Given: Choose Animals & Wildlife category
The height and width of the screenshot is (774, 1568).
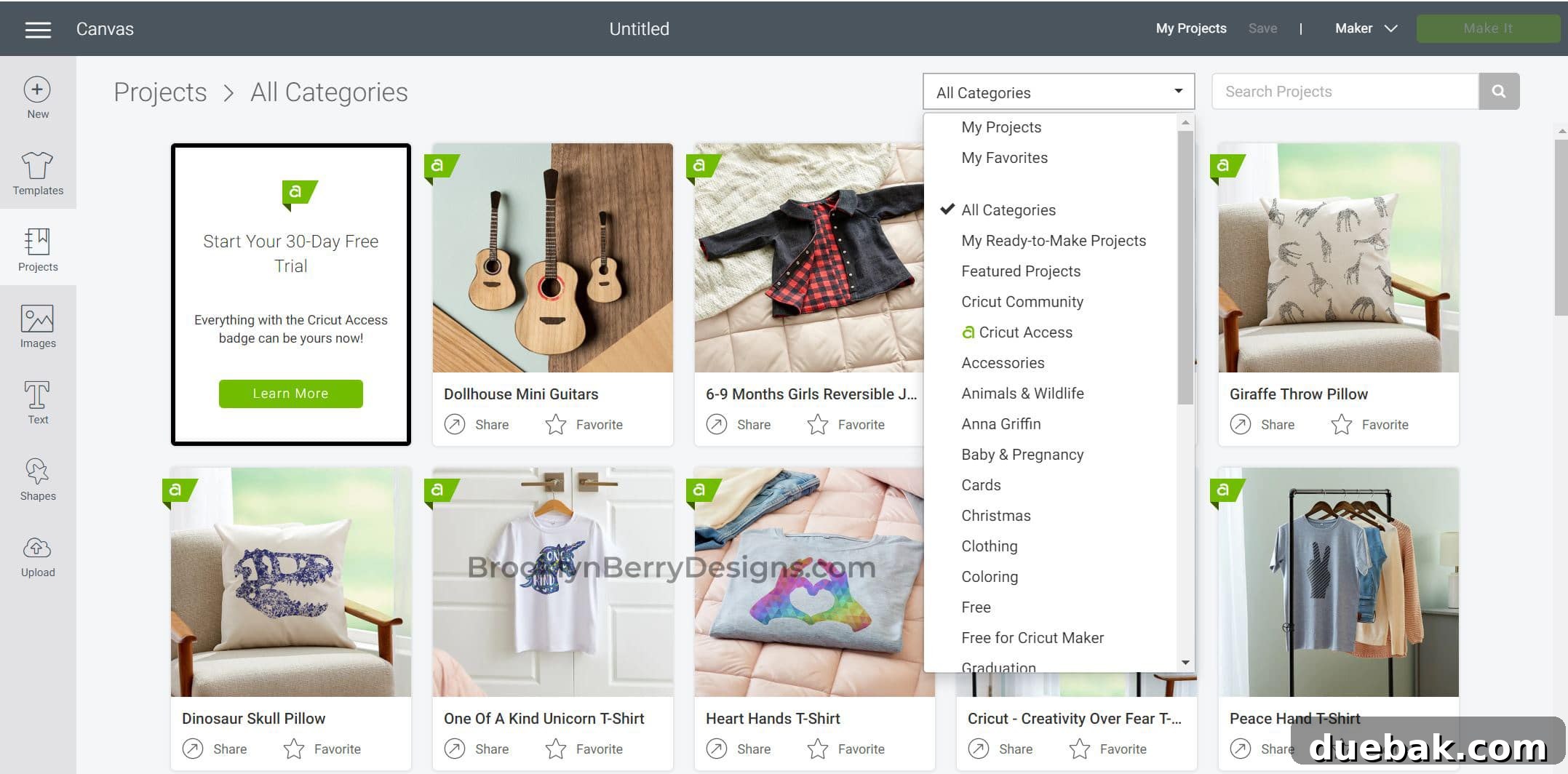Looking at the screenshot, I should 1022,394.
